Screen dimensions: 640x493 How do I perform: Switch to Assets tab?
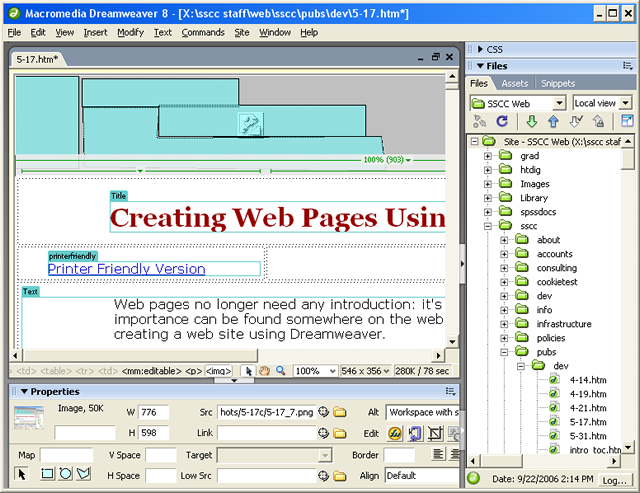514,84
